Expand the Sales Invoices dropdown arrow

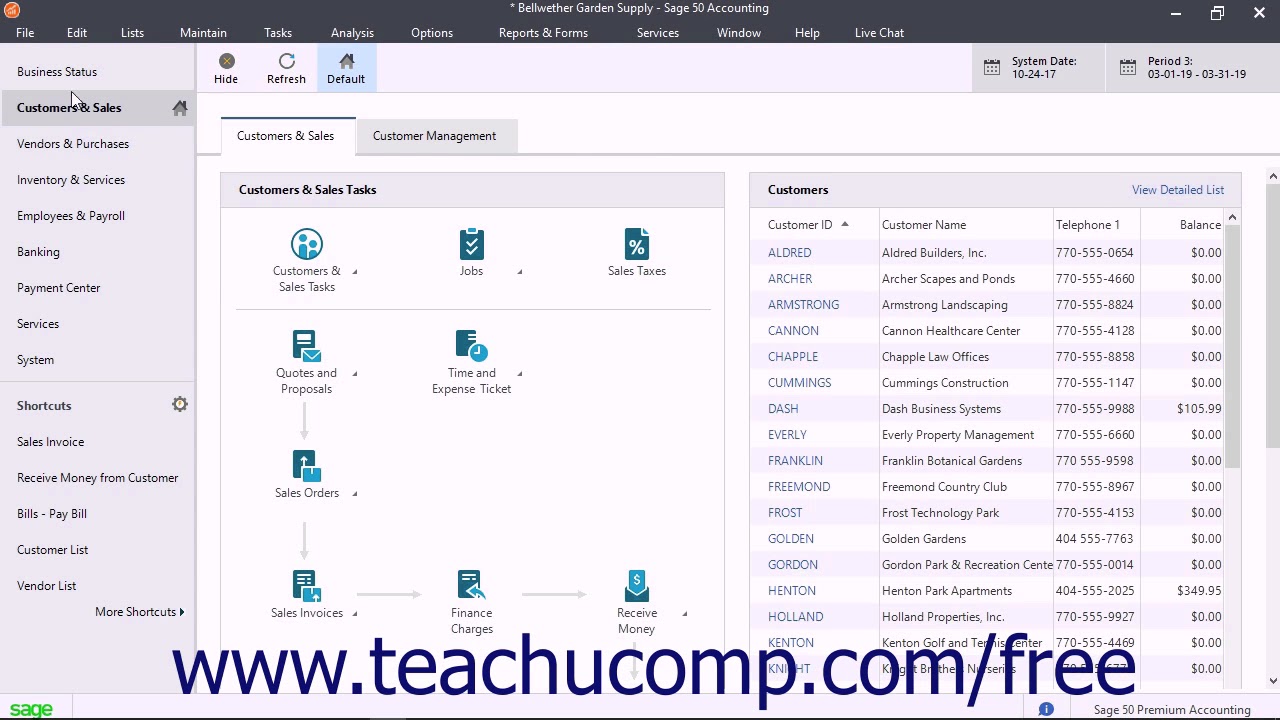point(354,614)
